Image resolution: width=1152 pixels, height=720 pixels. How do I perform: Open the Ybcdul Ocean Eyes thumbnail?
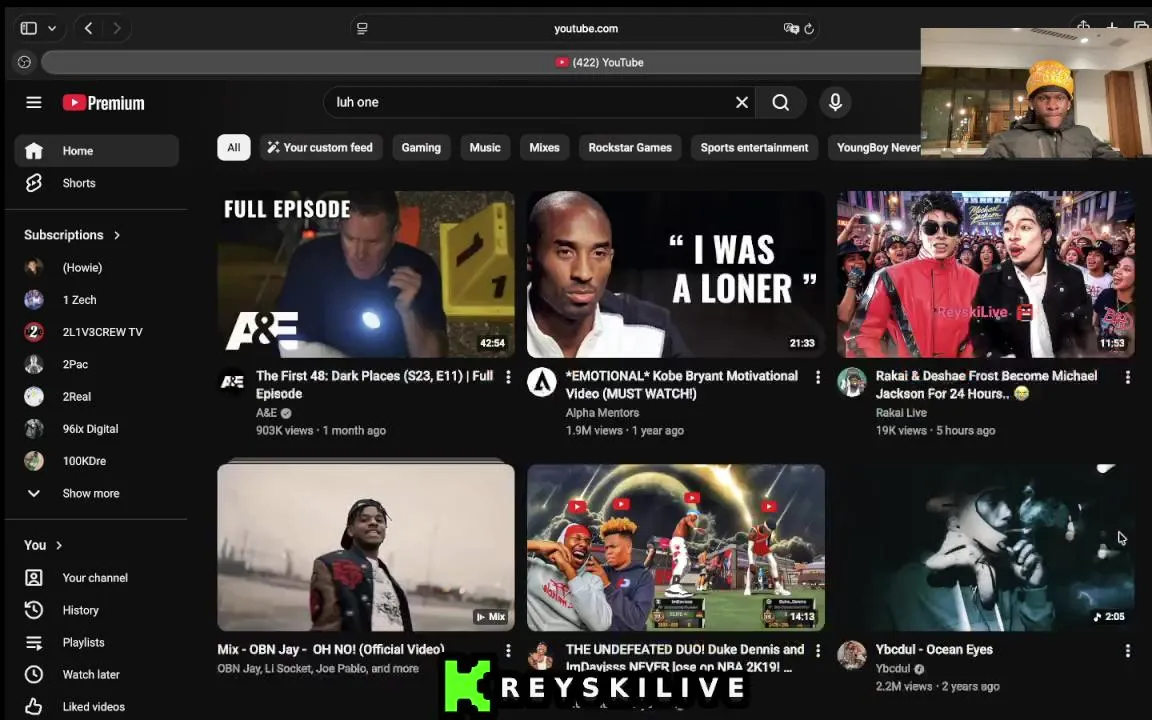point(986,547)
